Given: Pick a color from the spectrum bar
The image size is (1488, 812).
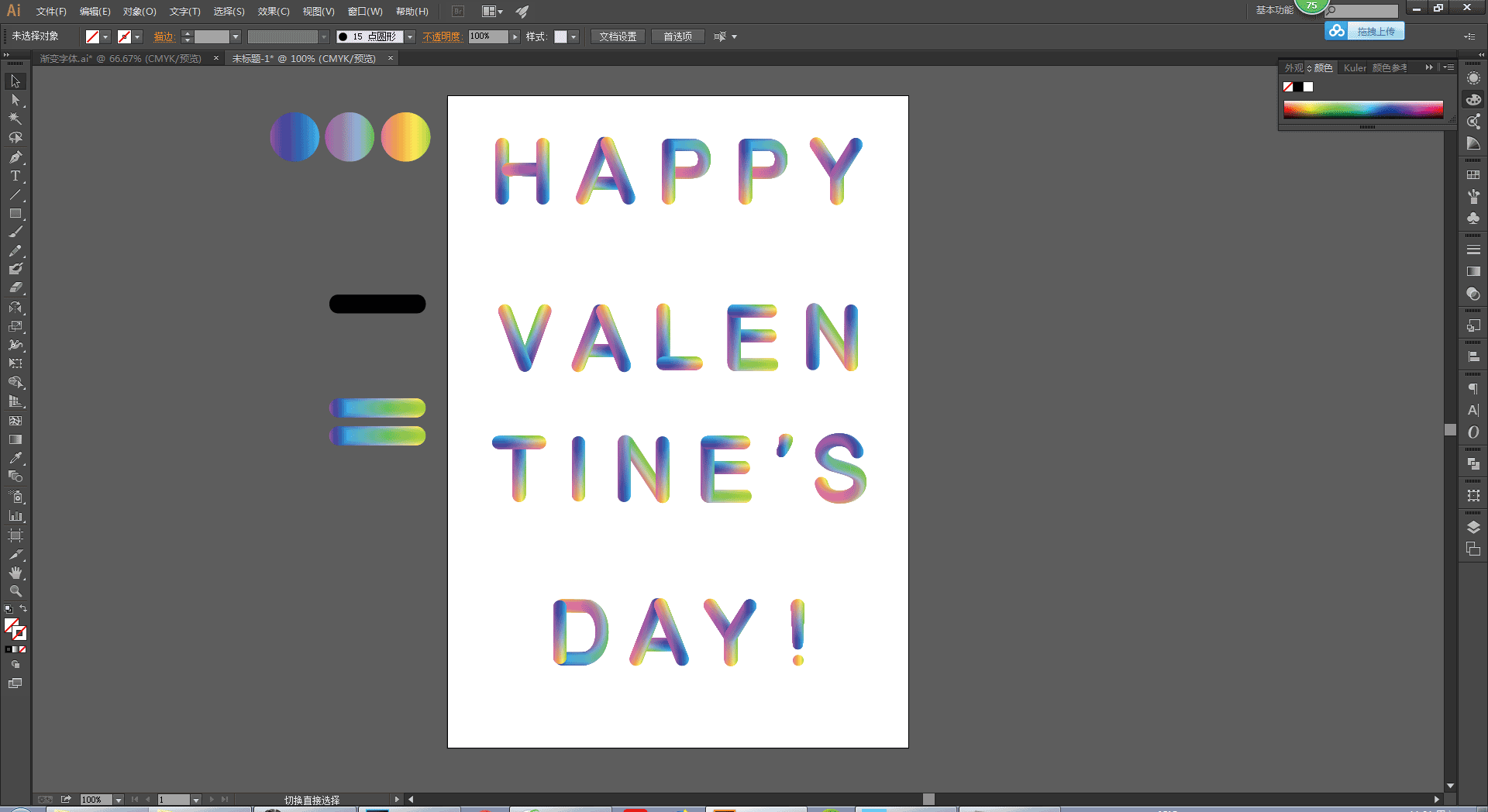Looking at the screenshot, I should tap(1363, 109).
